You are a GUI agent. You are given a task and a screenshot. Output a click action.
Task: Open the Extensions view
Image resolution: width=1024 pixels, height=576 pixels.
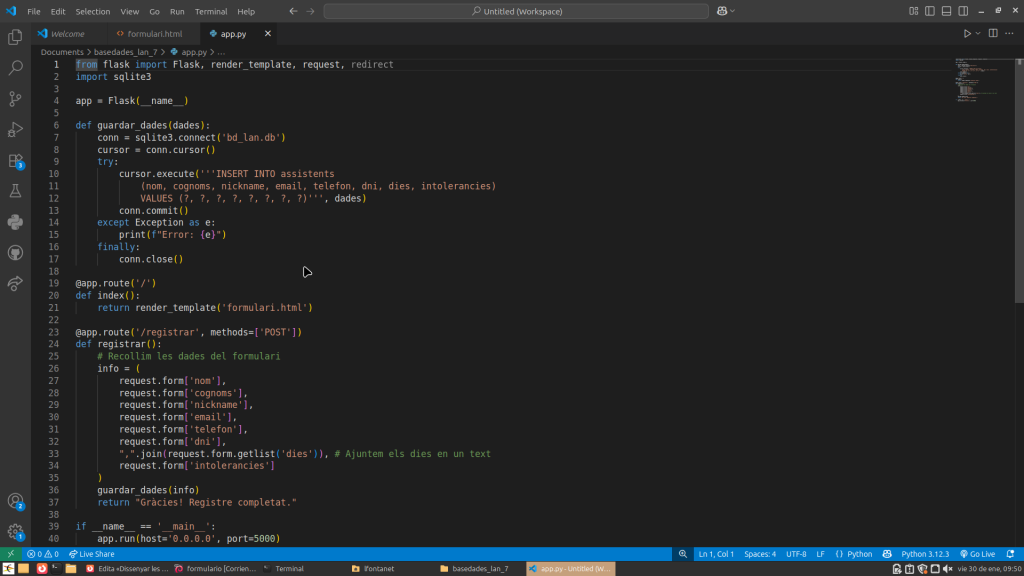[x=15, y=160]
